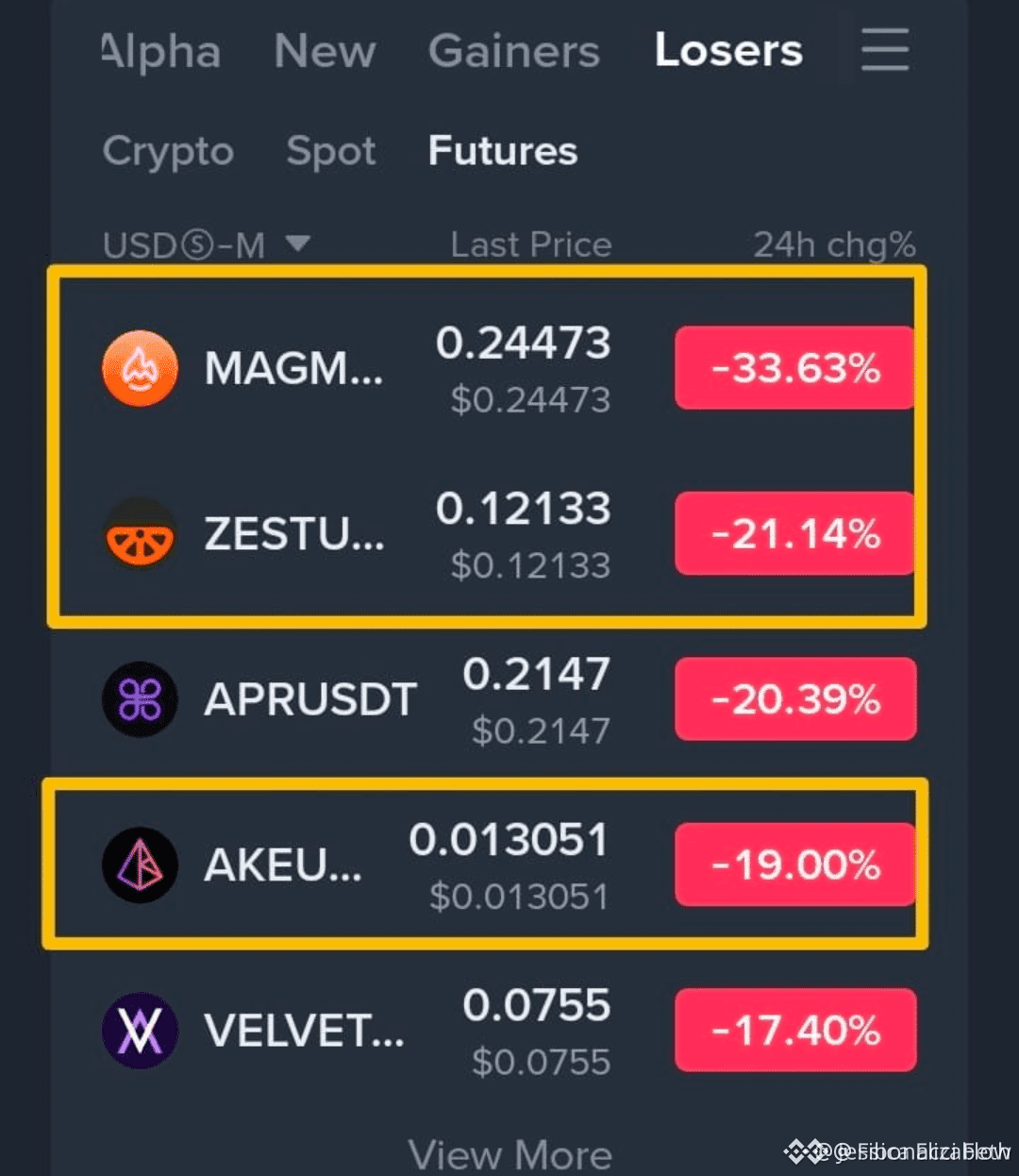Open the VELVET 0.0755 price row

tap(509, 1031)
